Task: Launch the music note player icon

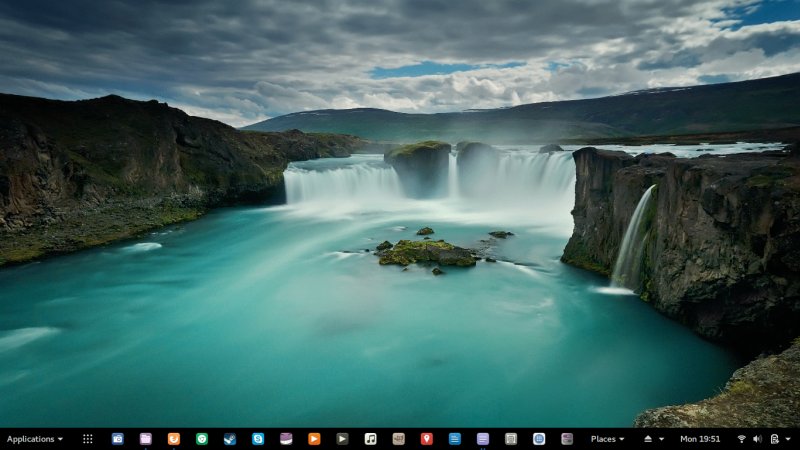Action: (370, 439)
